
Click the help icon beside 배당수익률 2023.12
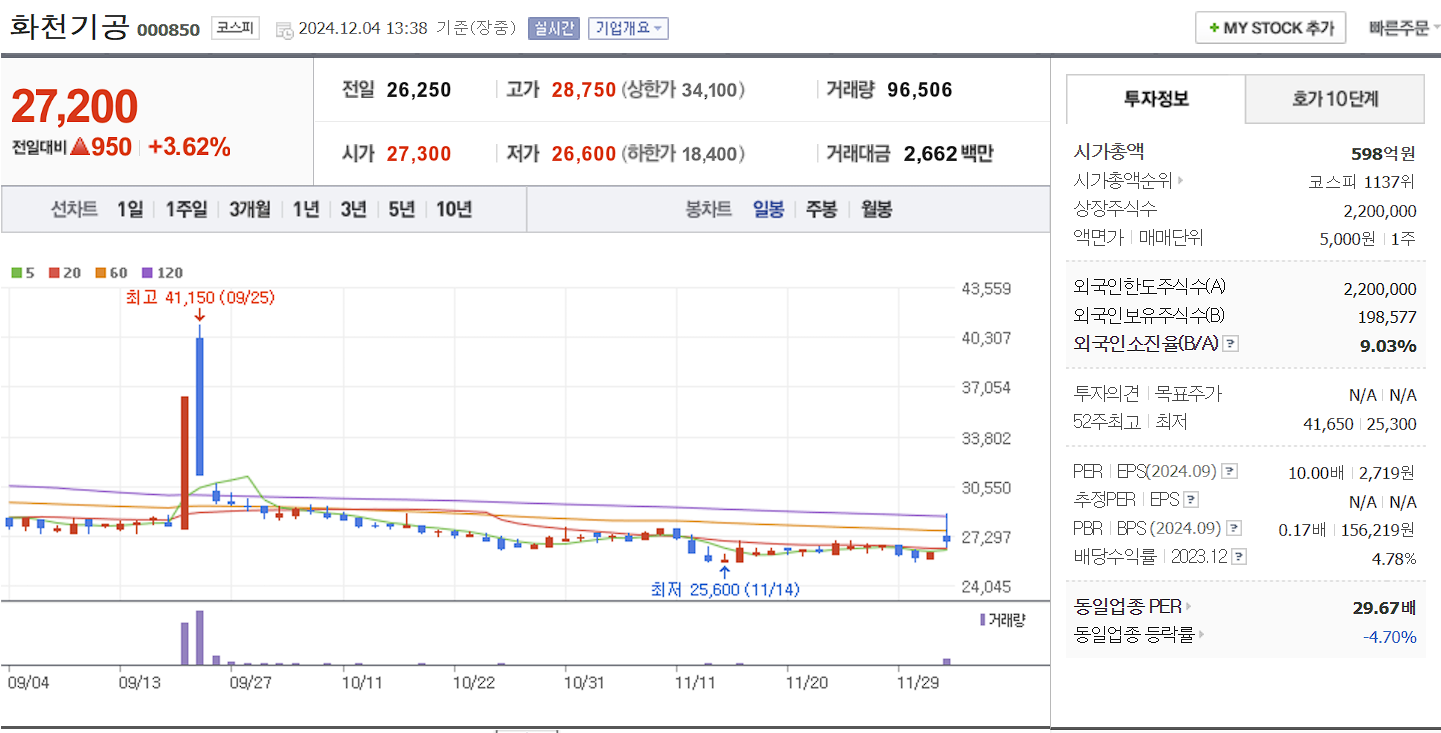point(1239,557)
